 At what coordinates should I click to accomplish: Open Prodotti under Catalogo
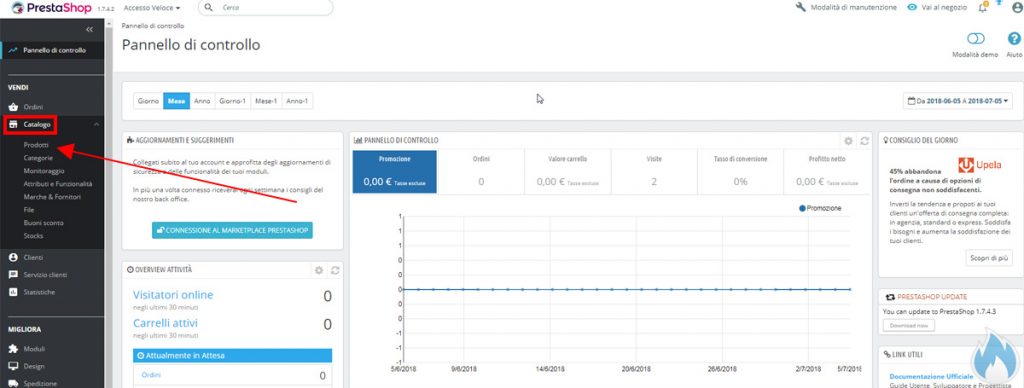pos(36,145)
